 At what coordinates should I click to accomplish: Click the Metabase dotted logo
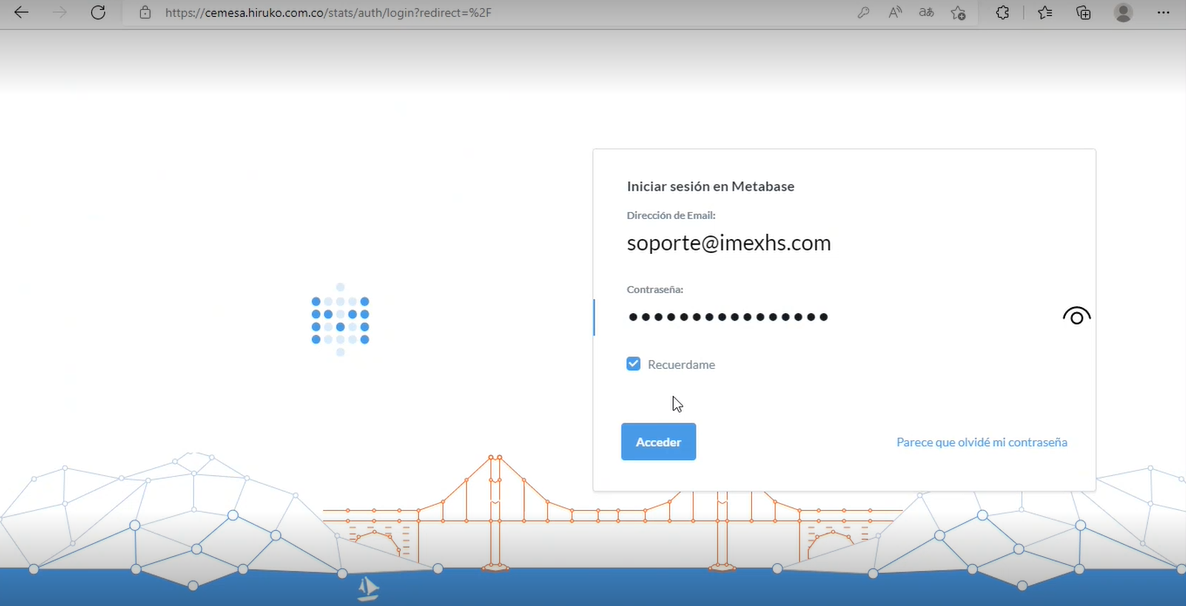pyautogui.click(x=340, y=320)
